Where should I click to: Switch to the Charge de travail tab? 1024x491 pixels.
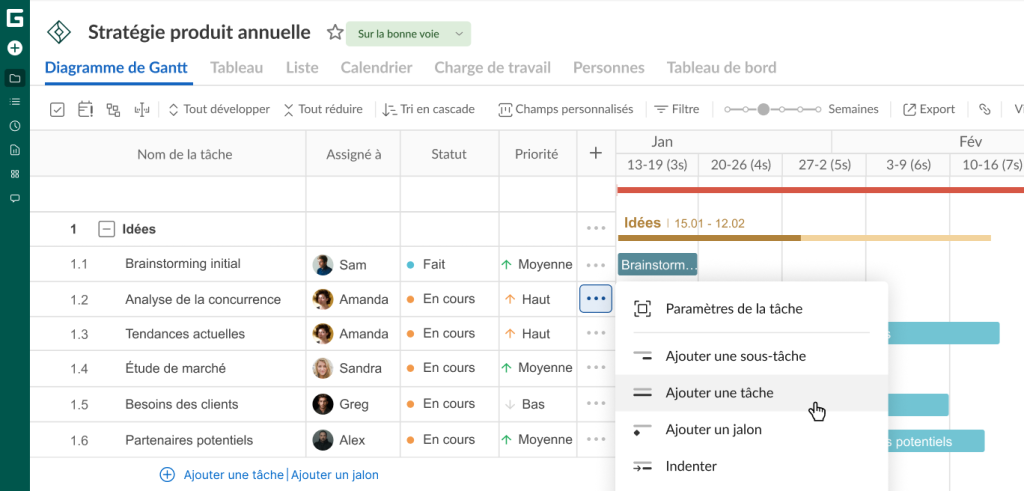coord(492,68)
